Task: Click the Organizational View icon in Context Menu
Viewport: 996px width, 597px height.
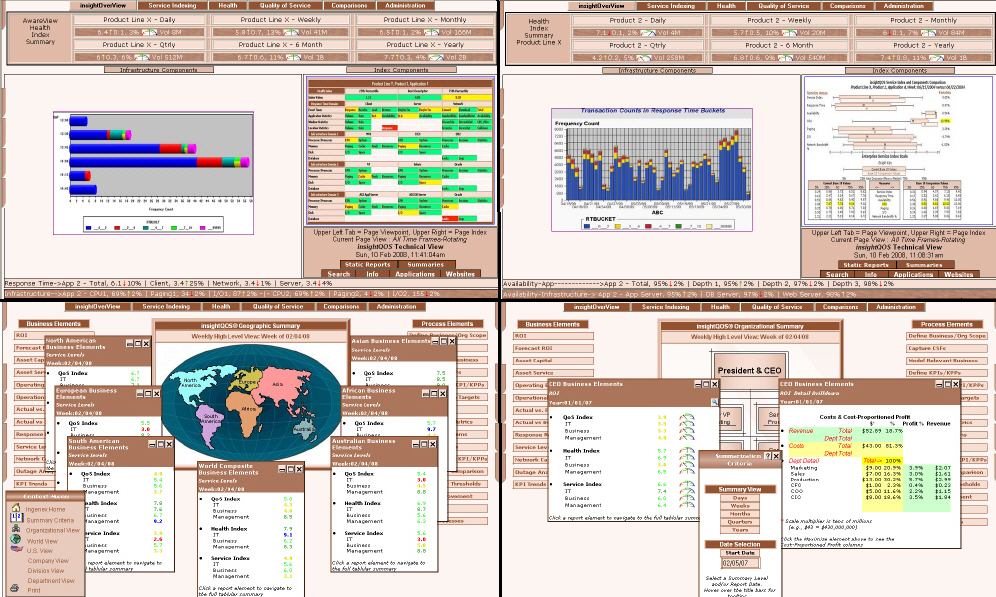Action: pos(17,531)
